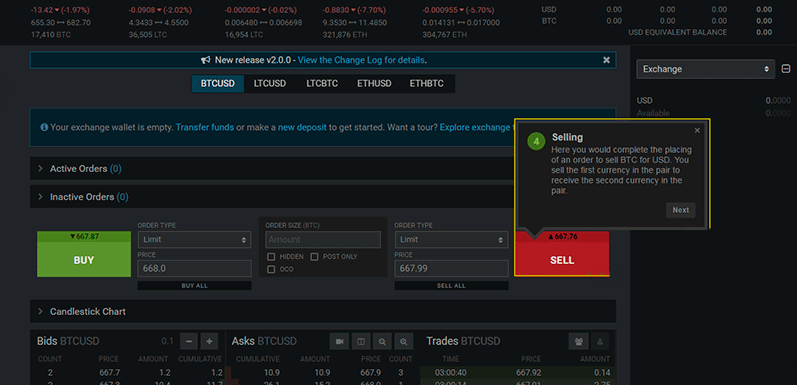Switch to the LTCBTC pair tab
797x385 pixels.
click(x=322, y=84)
